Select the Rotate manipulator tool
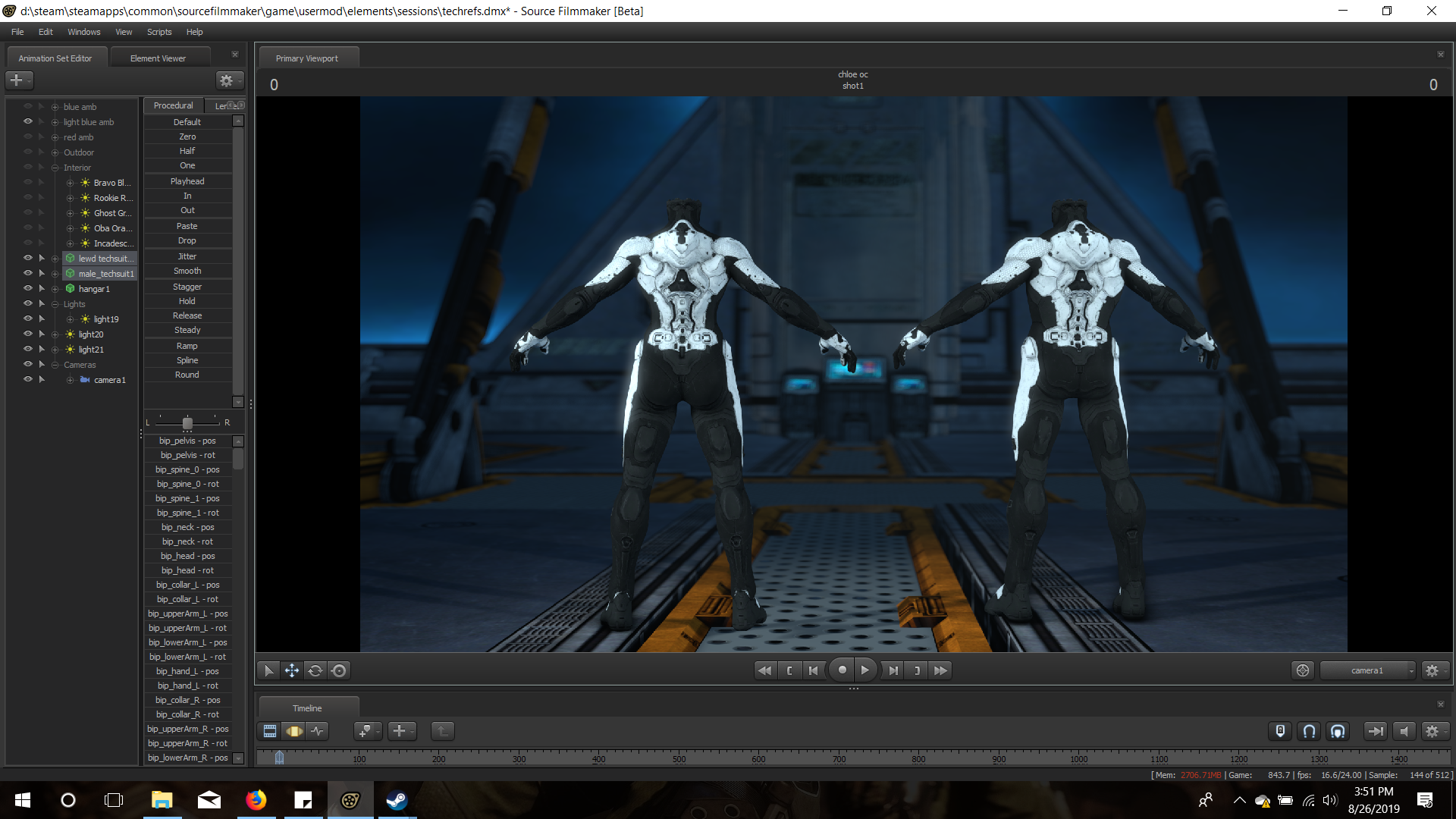The image size is (1456, 819). pyautogui.click(x=315, y=670)
